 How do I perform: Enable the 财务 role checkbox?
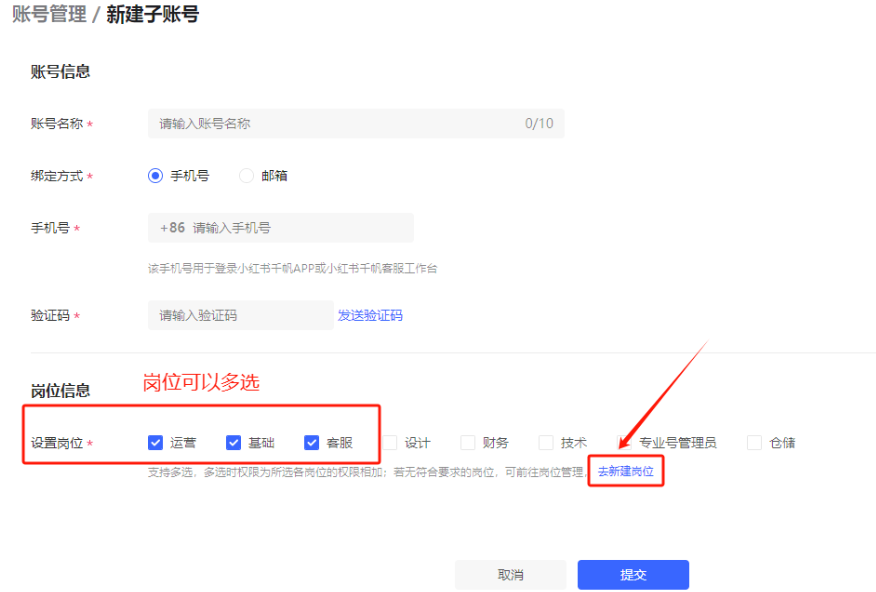coord(468,443)
